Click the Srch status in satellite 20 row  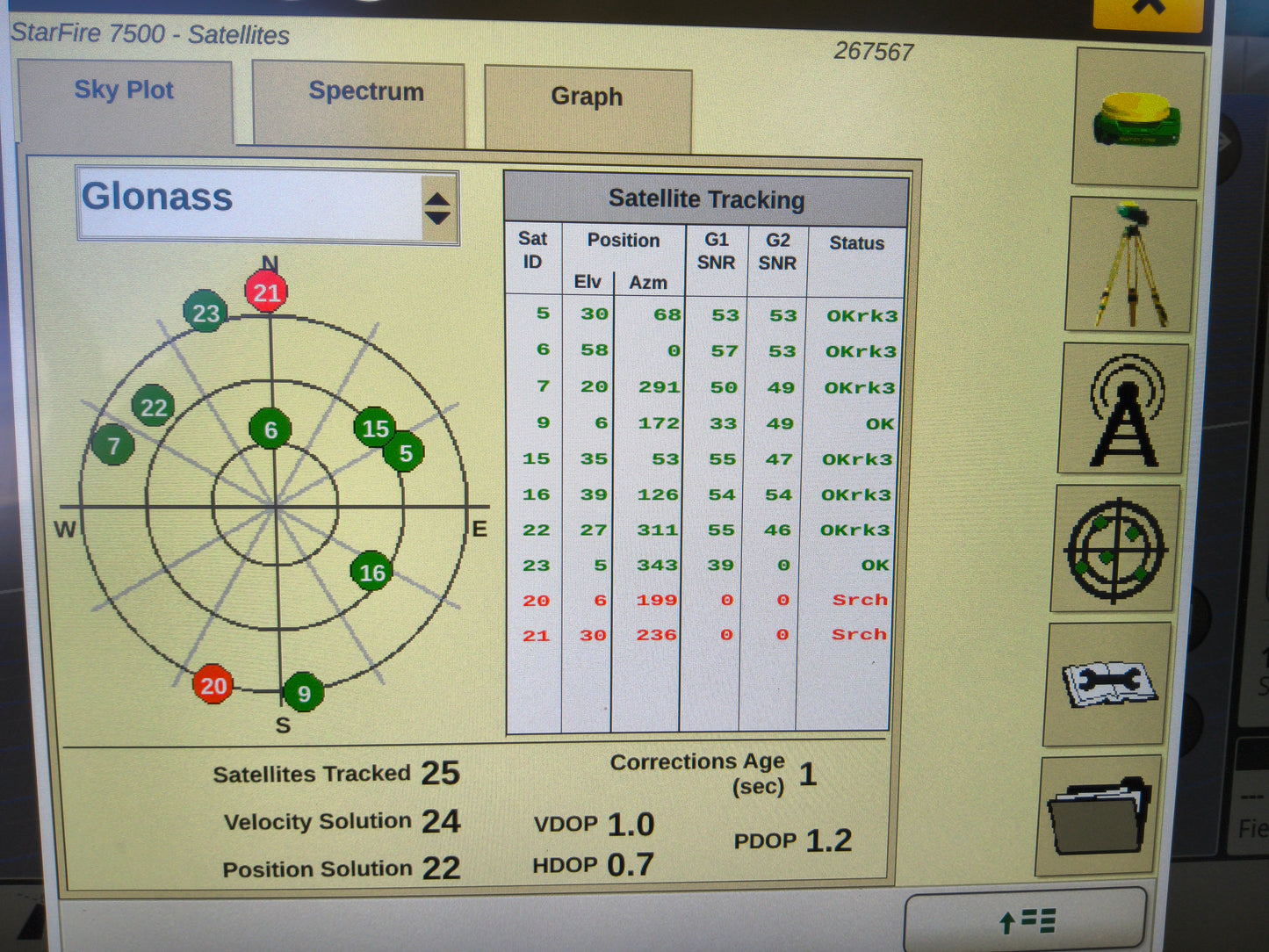click(860, 600)
